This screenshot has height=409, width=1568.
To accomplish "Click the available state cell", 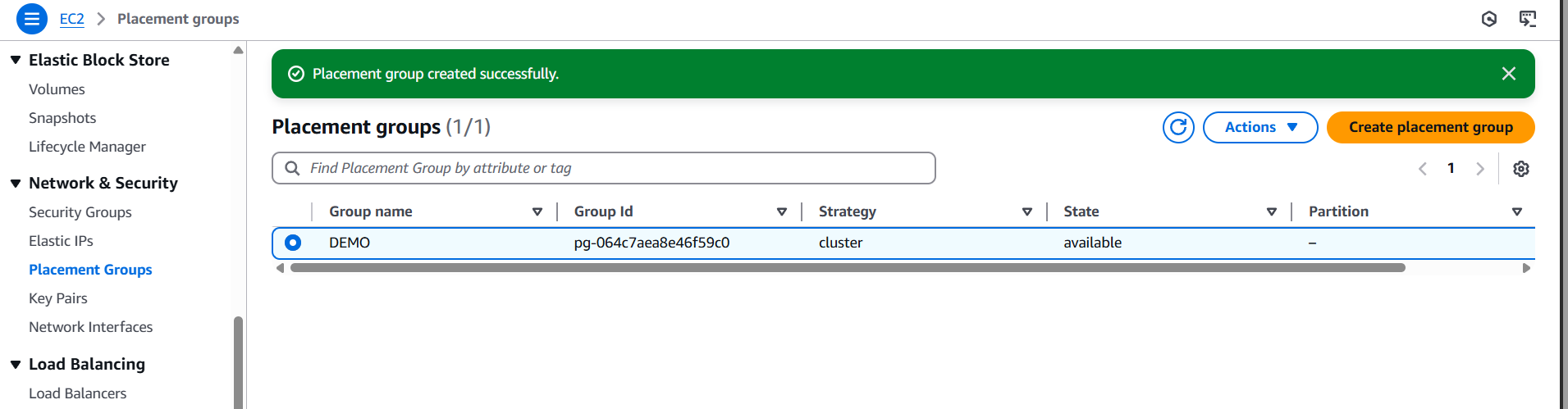I will 1092,243.
